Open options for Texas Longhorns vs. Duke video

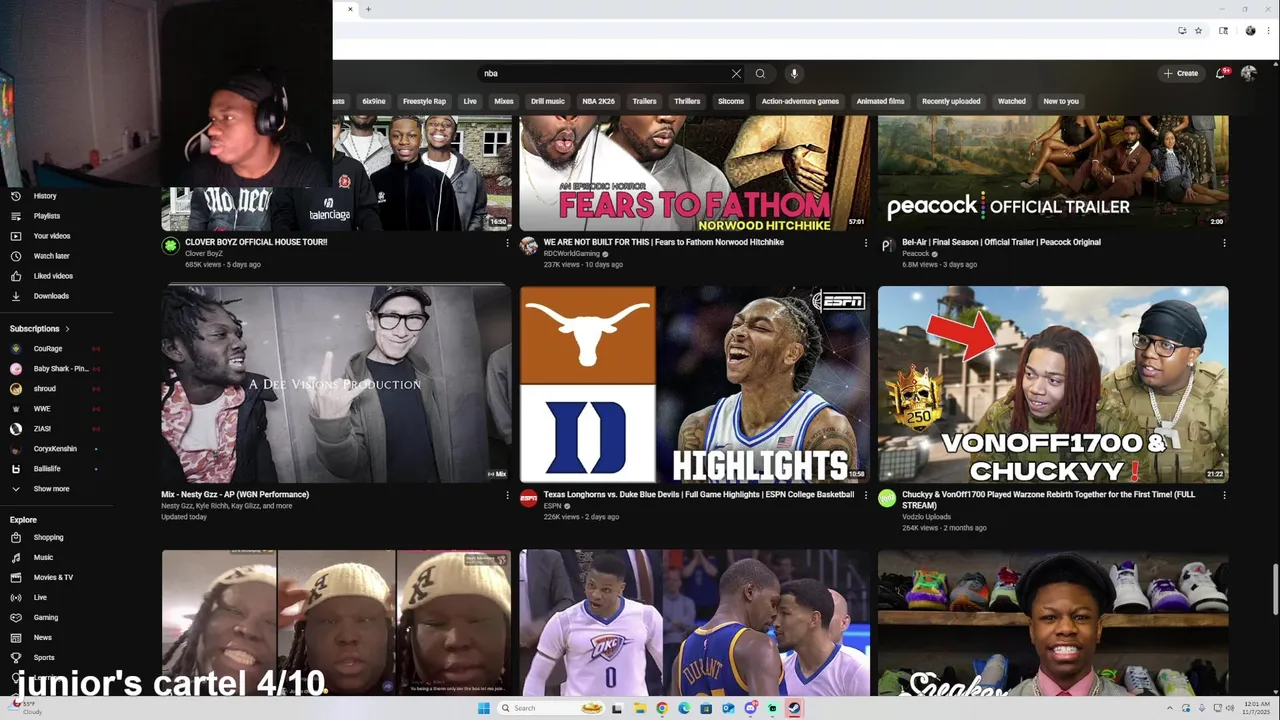(x=866, y=495)
